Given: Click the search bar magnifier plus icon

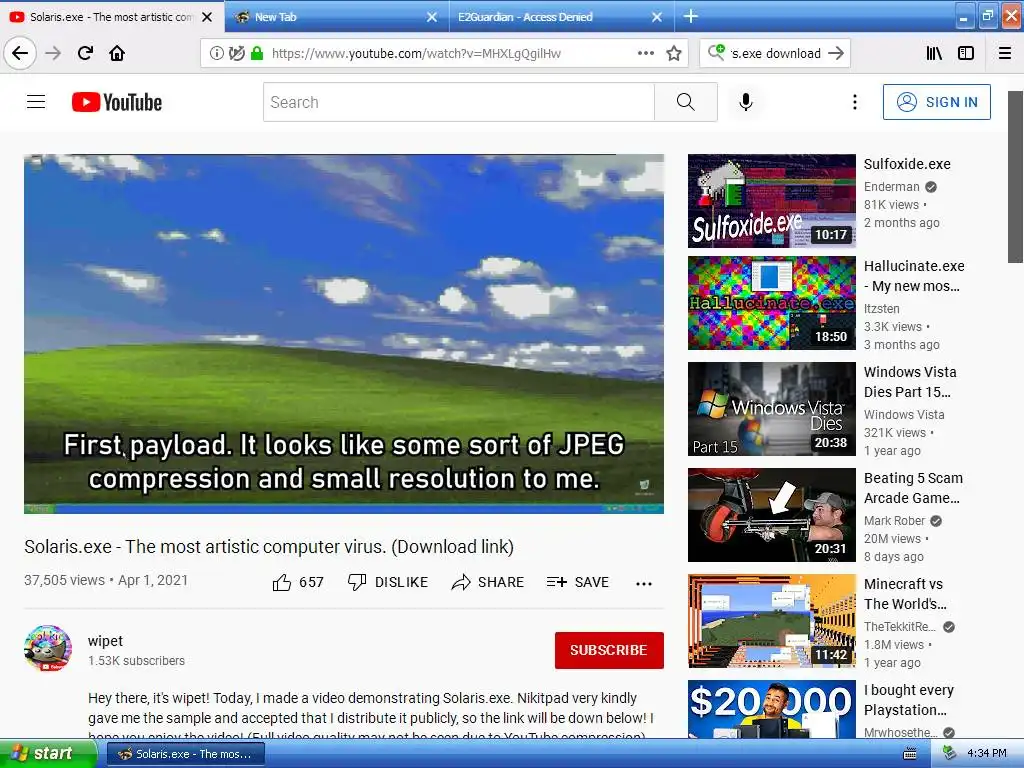Looking at the screenshot, I should (716, 52).
